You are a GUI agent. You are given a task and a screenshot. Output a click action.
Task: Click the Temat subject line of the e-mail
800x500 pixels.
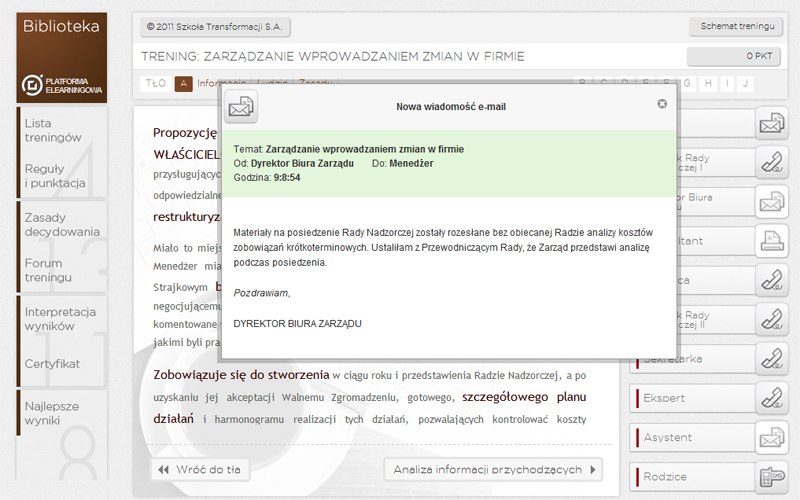[x=348, y=149]
